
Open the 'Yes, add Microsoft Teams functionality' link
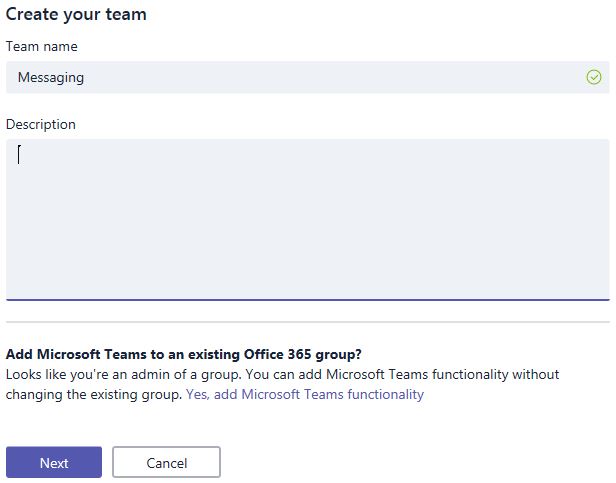(304, 394)
